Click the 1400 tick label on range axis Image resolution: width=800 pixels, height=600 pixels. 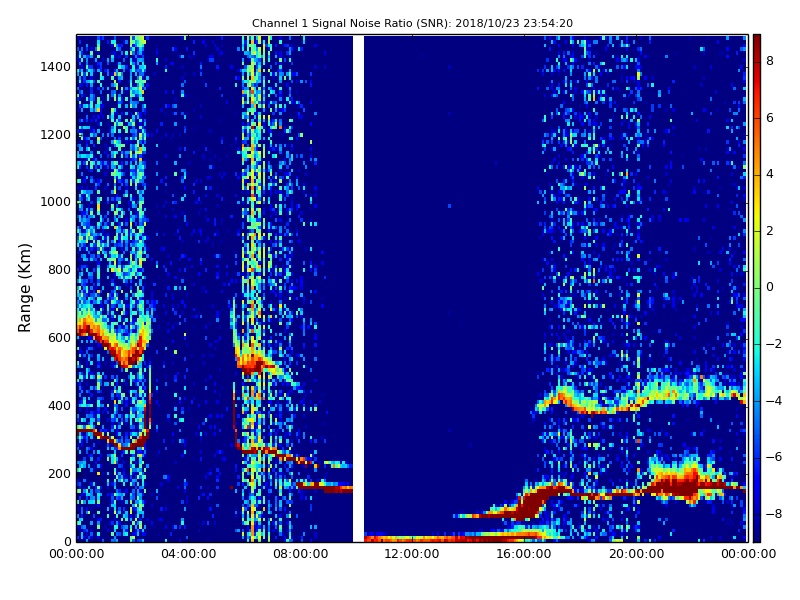[55, 67]
